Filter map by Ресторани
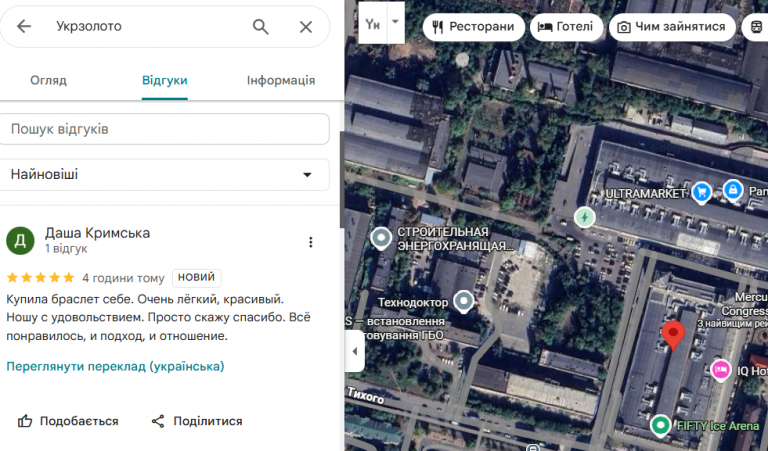 [474, 26]
